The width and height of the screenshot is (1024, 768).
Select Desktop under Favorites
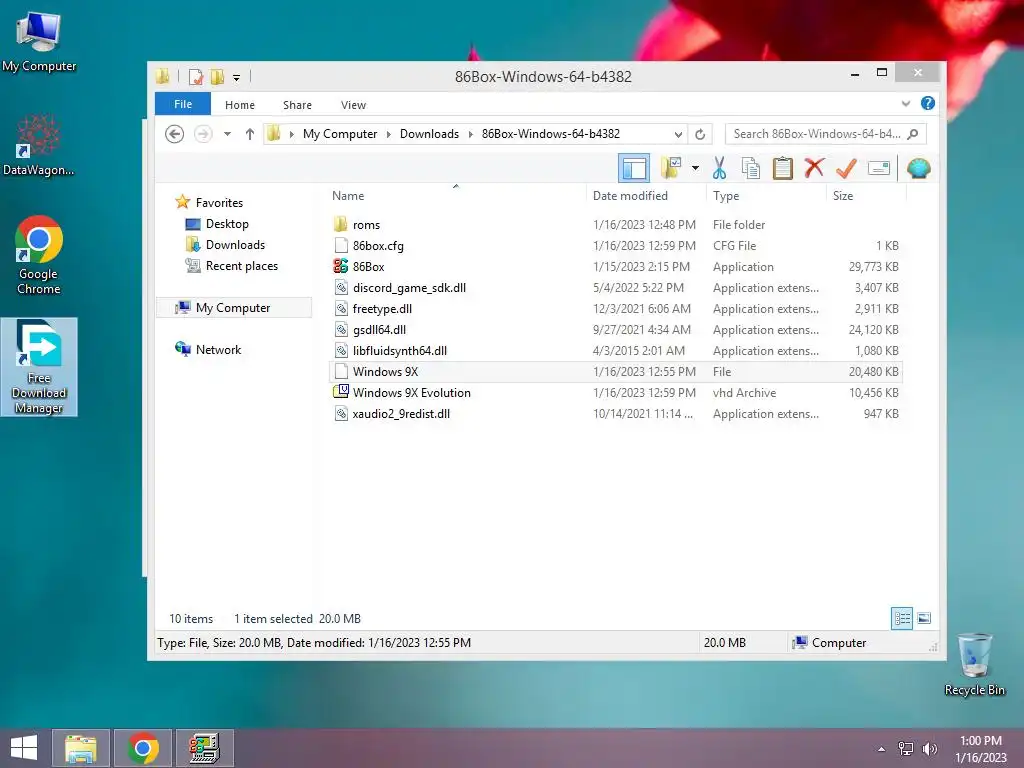point(227,224)
